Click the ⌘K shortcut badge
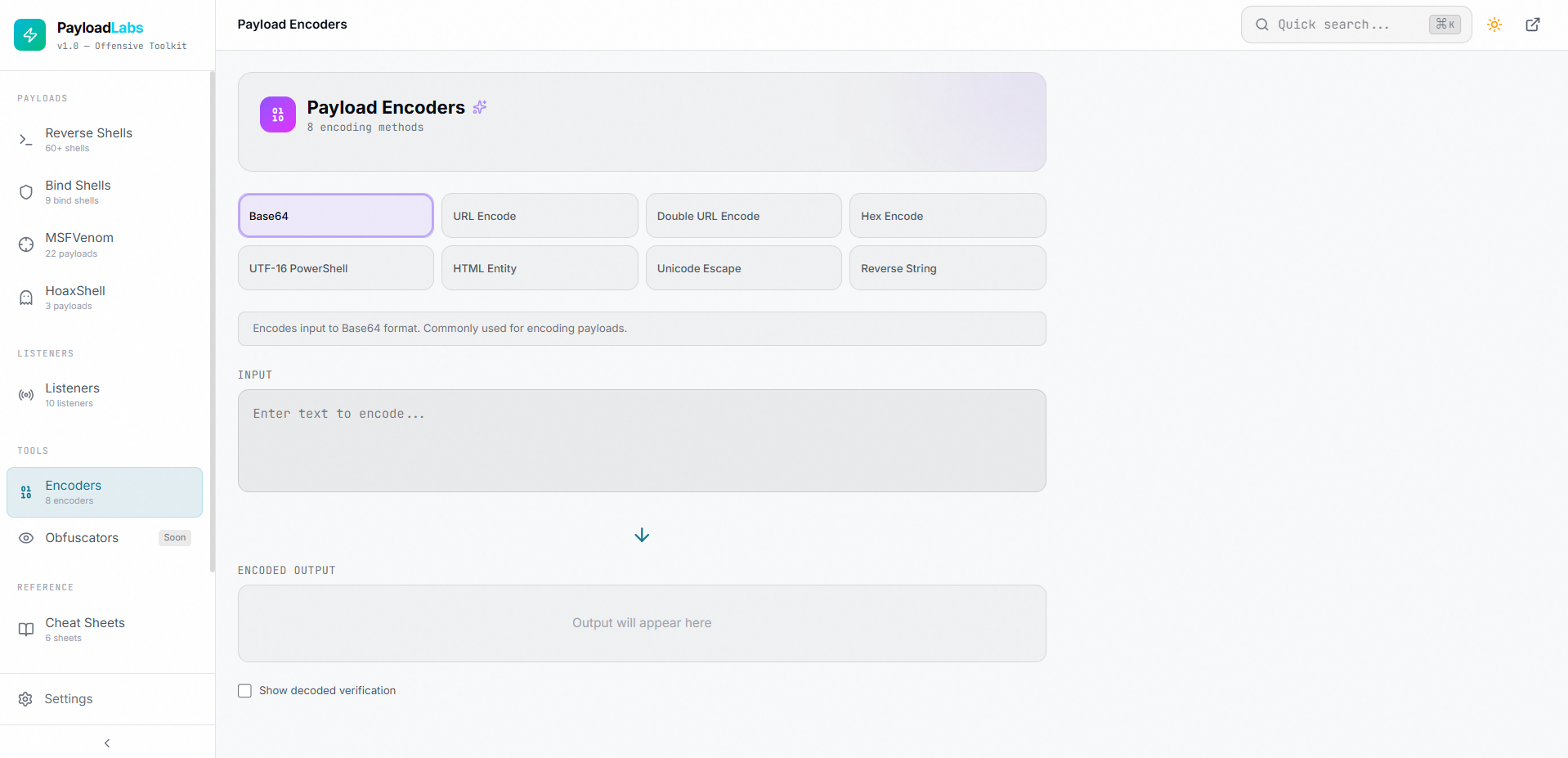 1445,25
